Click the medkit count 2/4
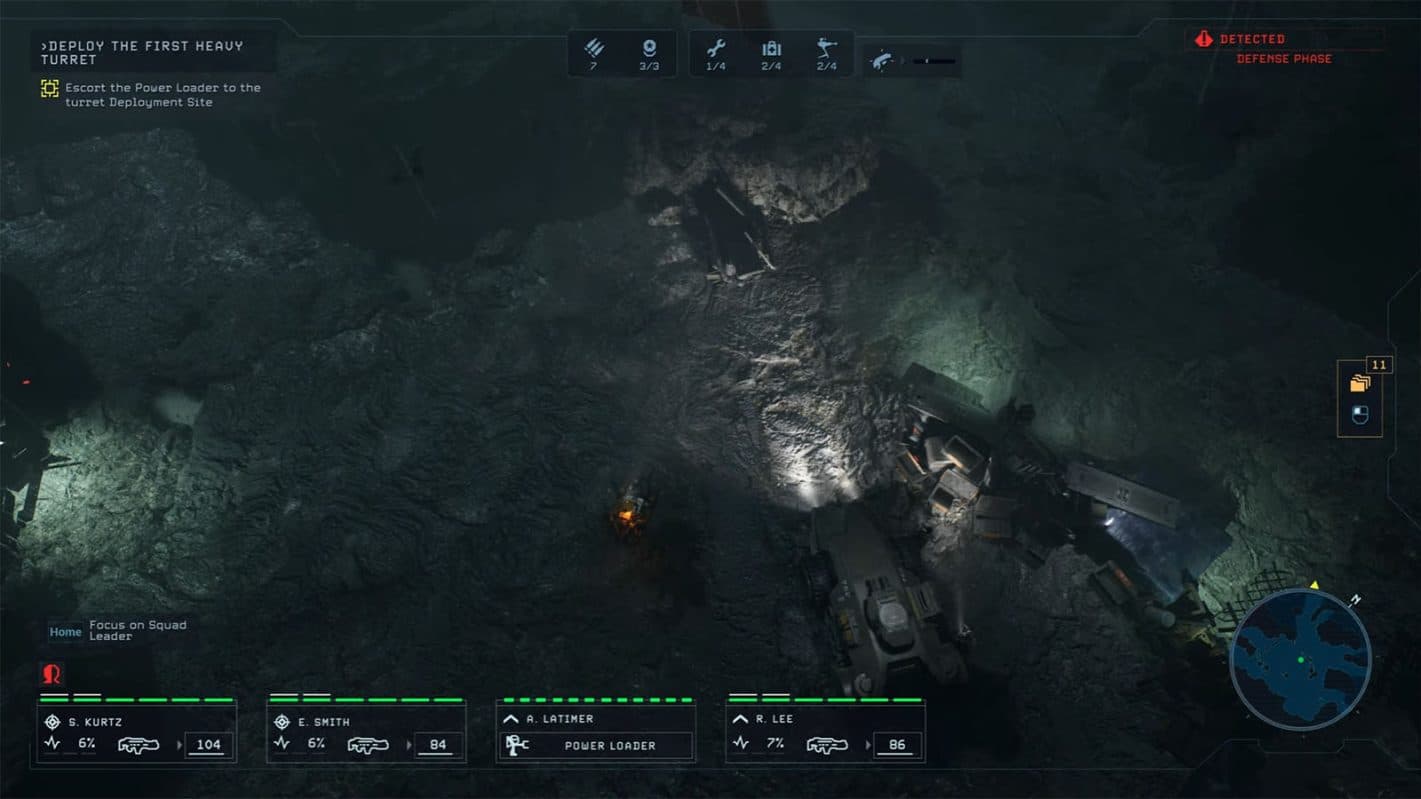 tap(771, 66)
